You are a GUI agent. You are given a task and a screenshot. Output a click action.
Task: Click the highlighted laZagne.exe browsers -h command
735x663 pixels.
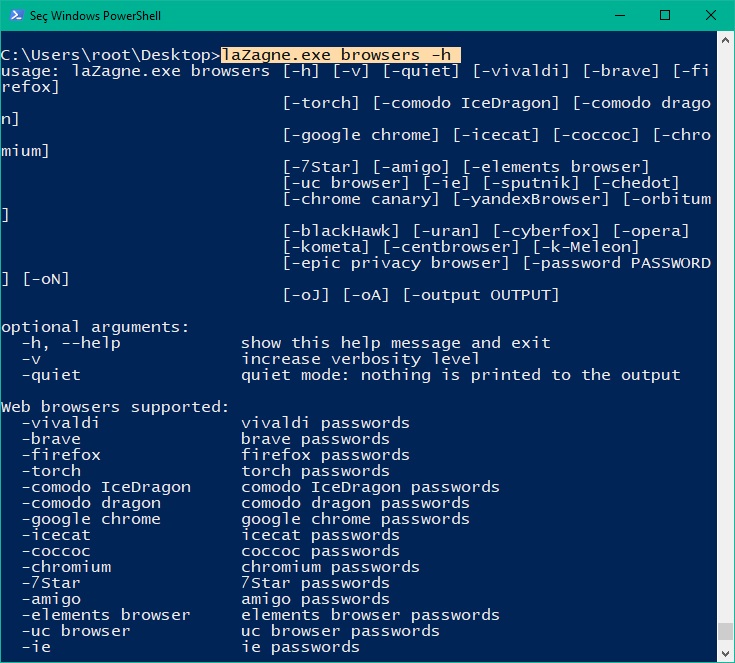(x=340, y=55)
